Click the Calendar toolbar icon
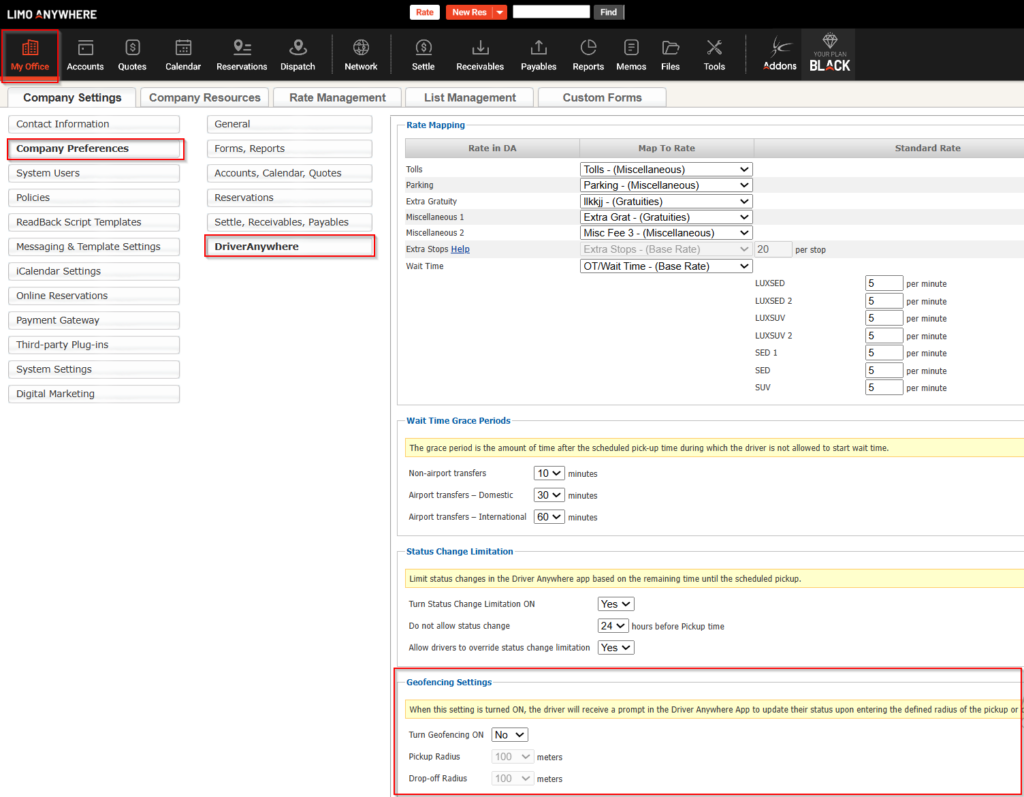This screenshot has width=1024, height=797. (x=183, y=54)
